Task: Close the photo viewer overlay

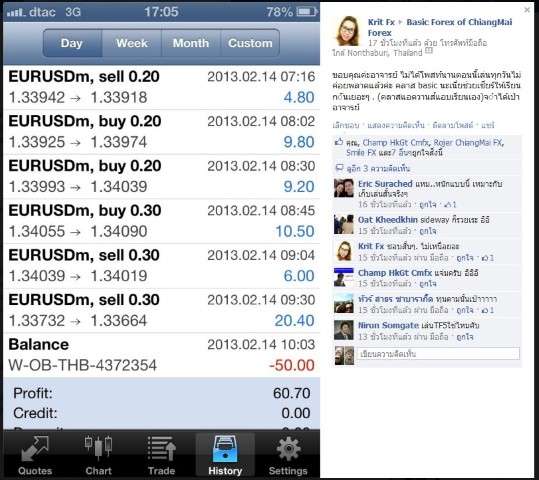Action: tap(527, 10)
